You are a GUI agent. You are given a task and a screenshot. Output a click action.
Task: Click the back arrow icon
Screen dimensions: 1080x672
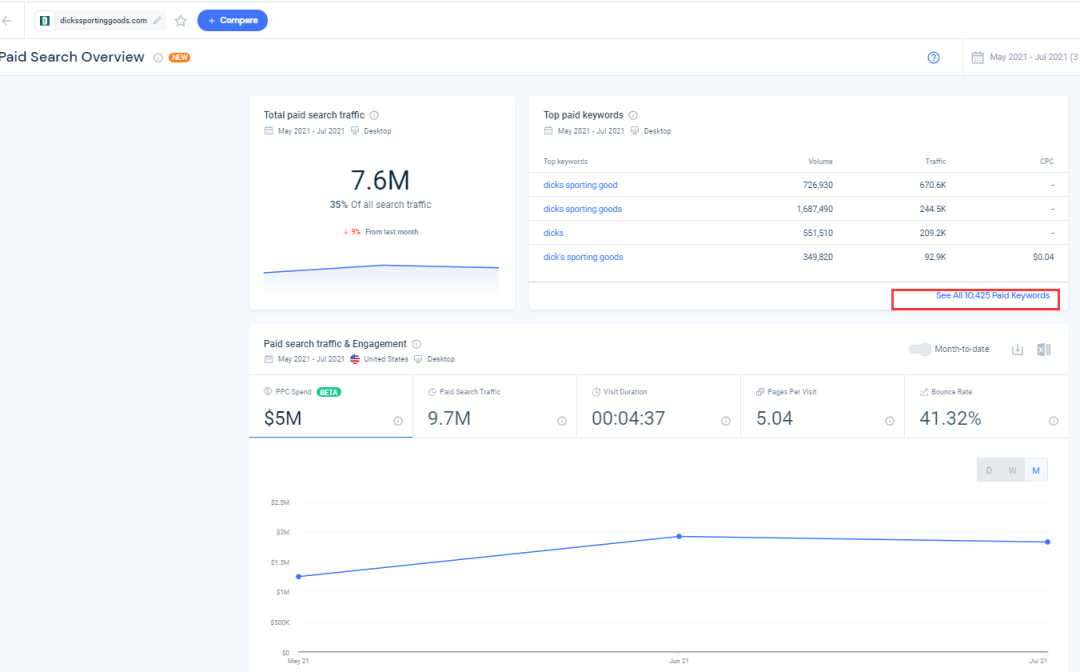click(8, 20)
